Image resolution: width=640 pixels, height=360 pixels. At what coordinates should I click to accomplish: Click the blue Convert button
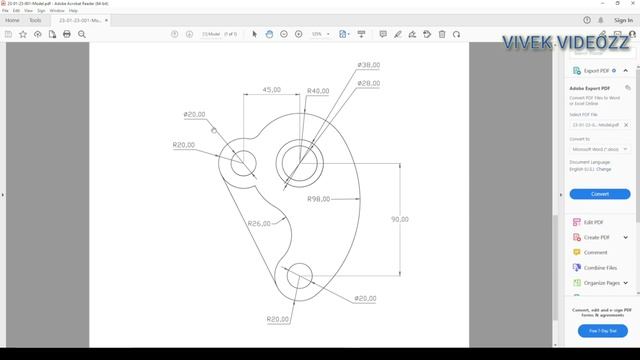tap(600, 194)
